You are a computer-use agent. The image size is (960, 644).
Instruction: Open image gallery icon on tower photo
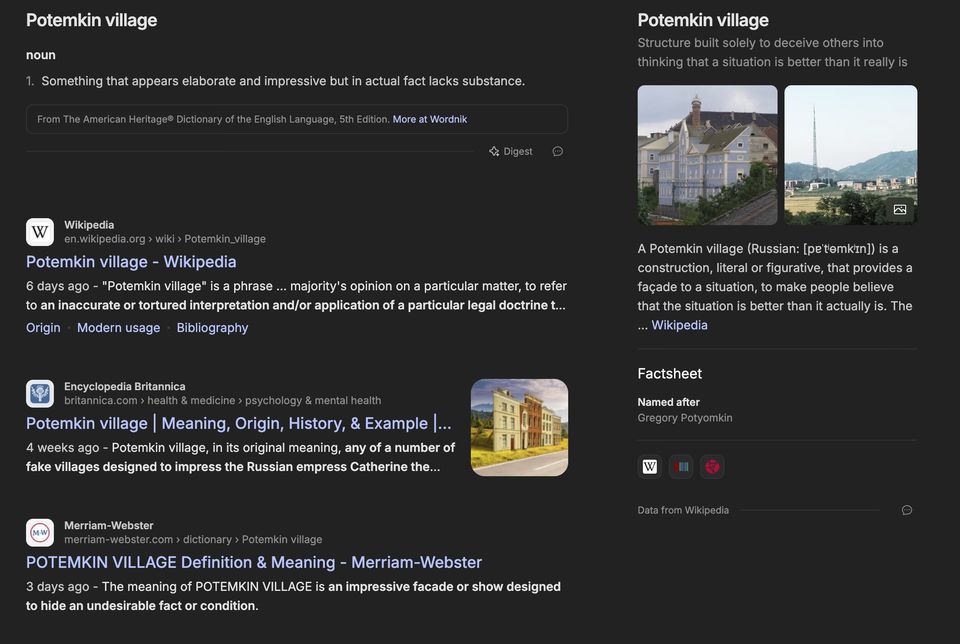click(899, 209)
